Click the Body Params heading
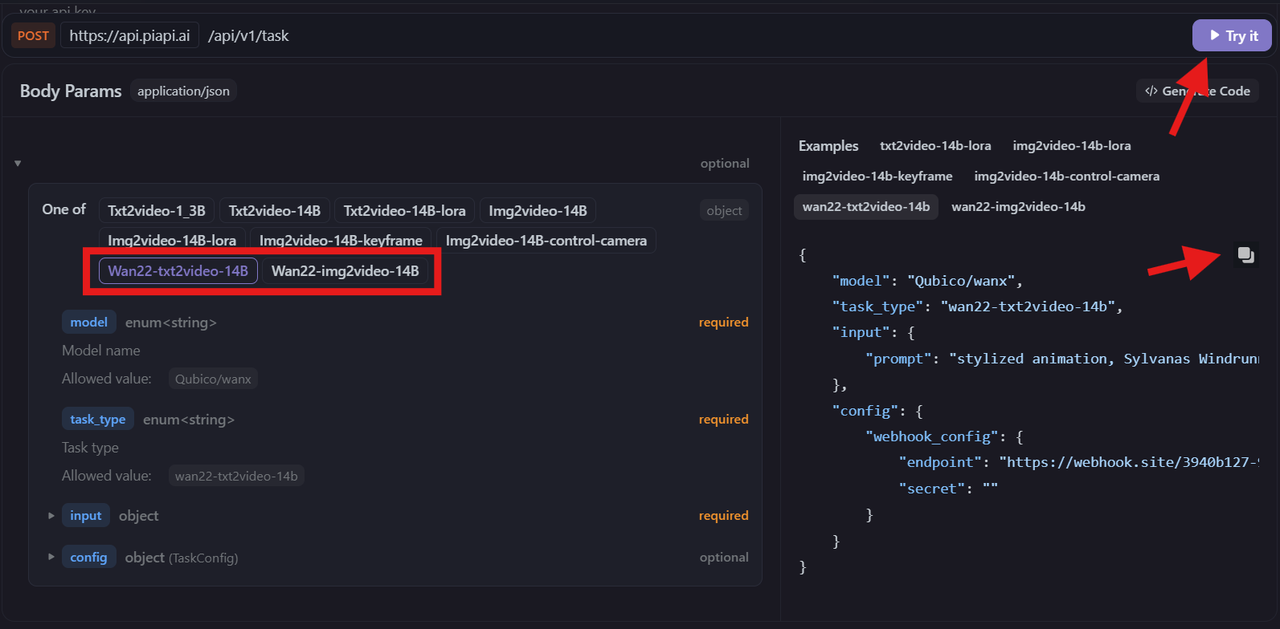Viewport: 1280px width, 629px height. coord(71,91)
